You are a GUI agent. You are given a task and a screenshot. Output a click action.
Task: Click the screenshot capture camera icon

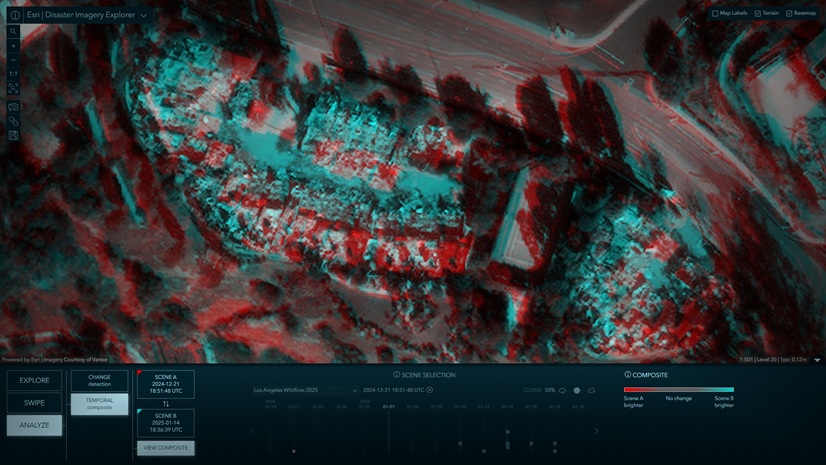click(14, 107)
